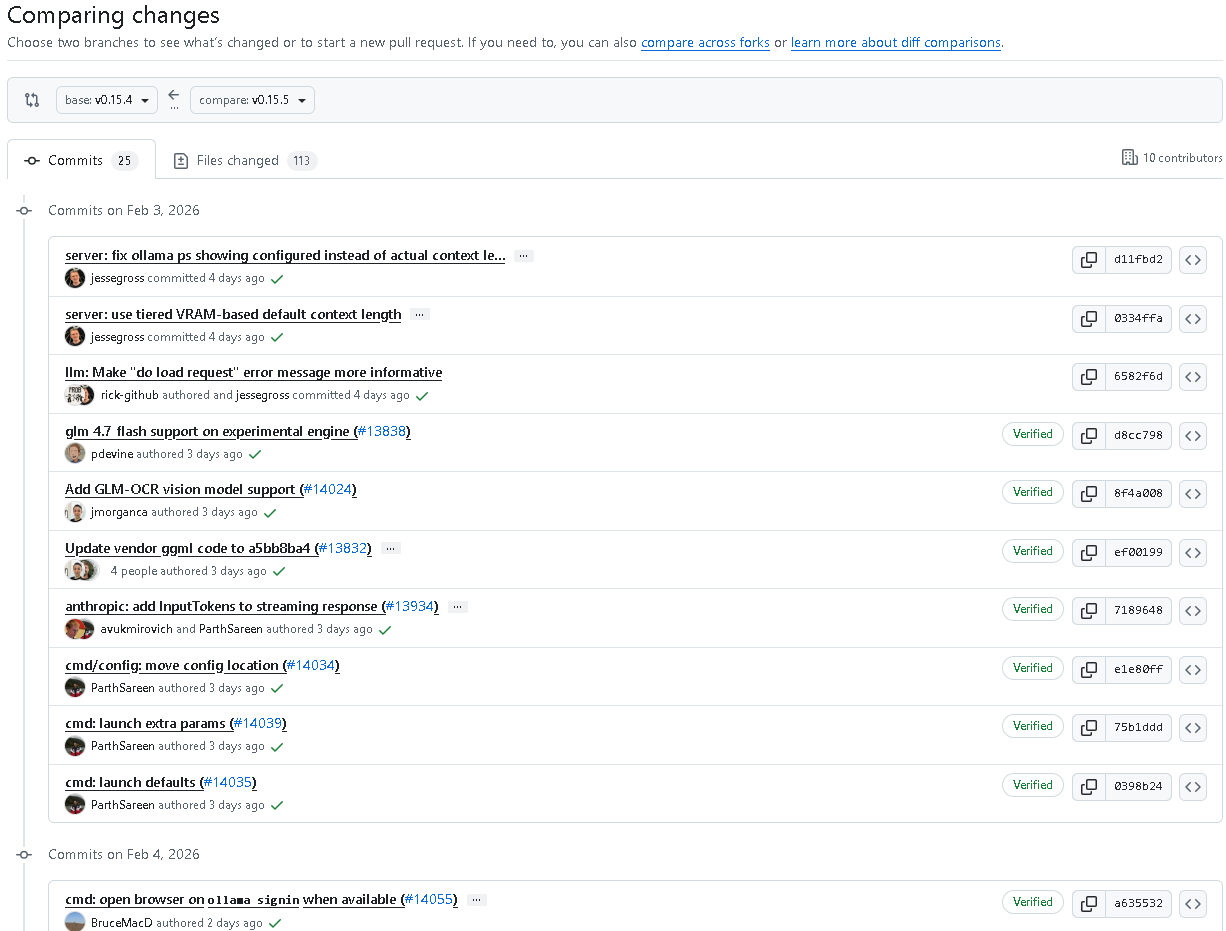Open commit hash 6582f6d
The image size is (1226, 931).
pyautogui.click(x=1138, y=377)
